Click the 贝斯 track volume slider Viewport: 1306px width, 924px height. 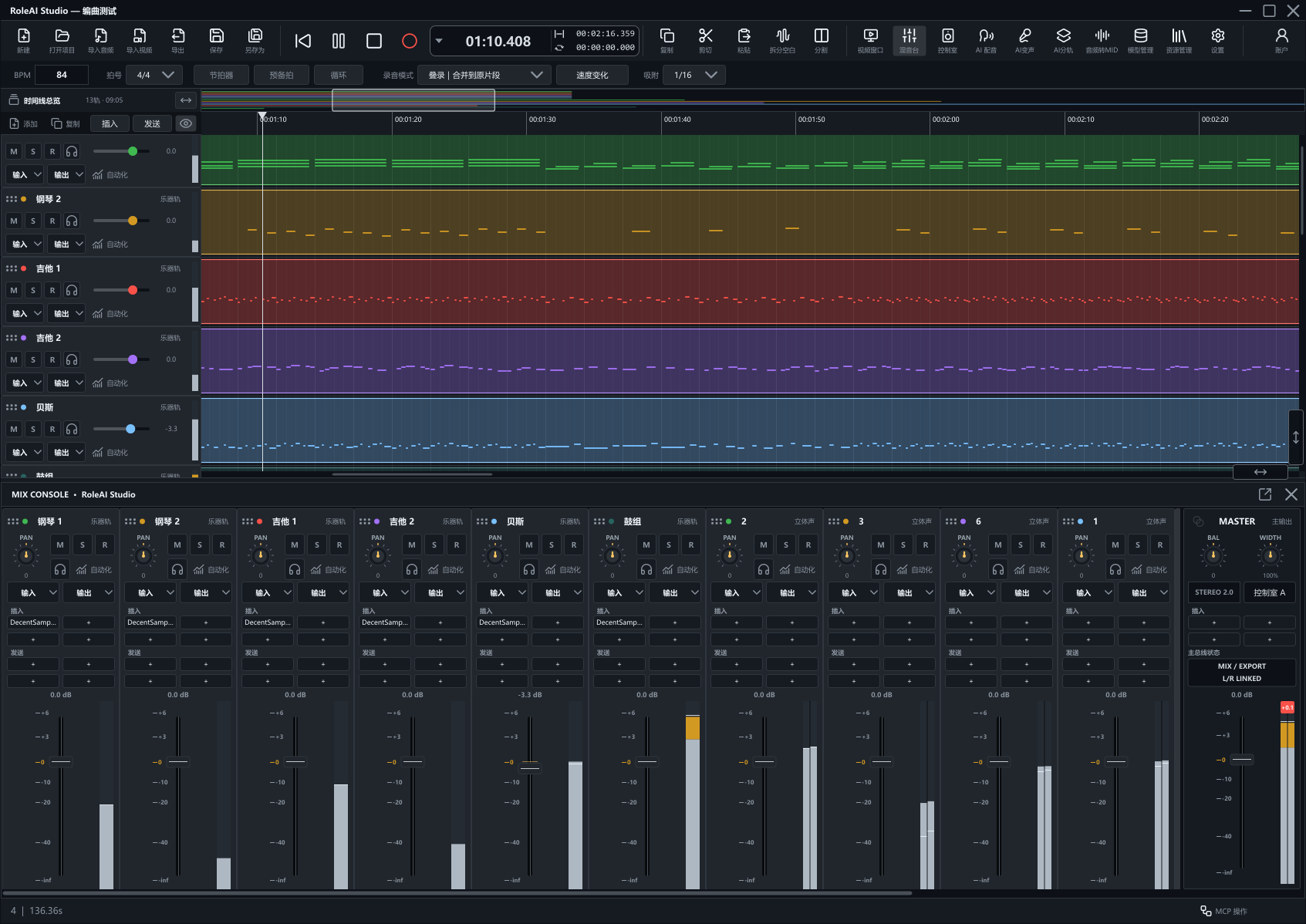point(122,429)
